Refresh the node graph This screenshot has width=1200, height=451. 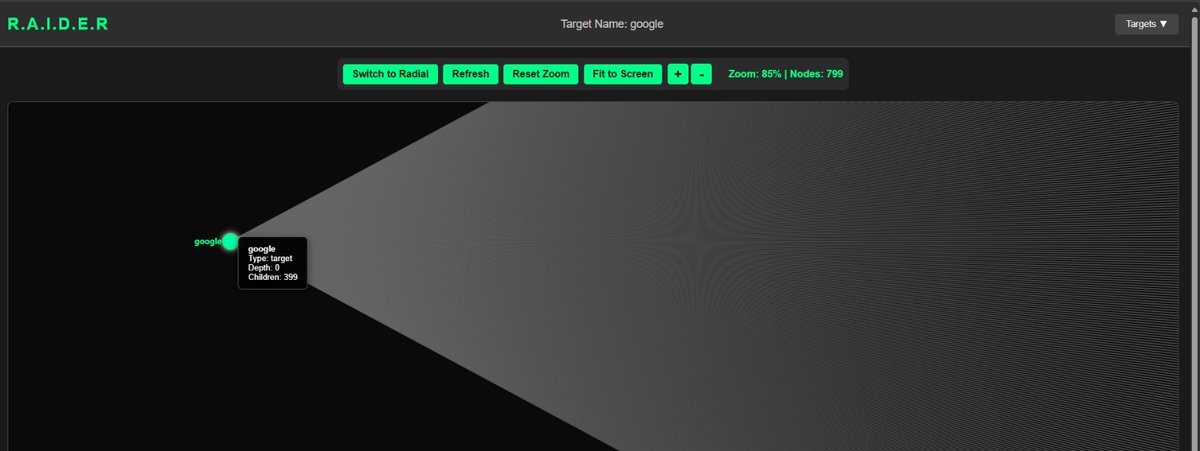click(x=470, y=74)
